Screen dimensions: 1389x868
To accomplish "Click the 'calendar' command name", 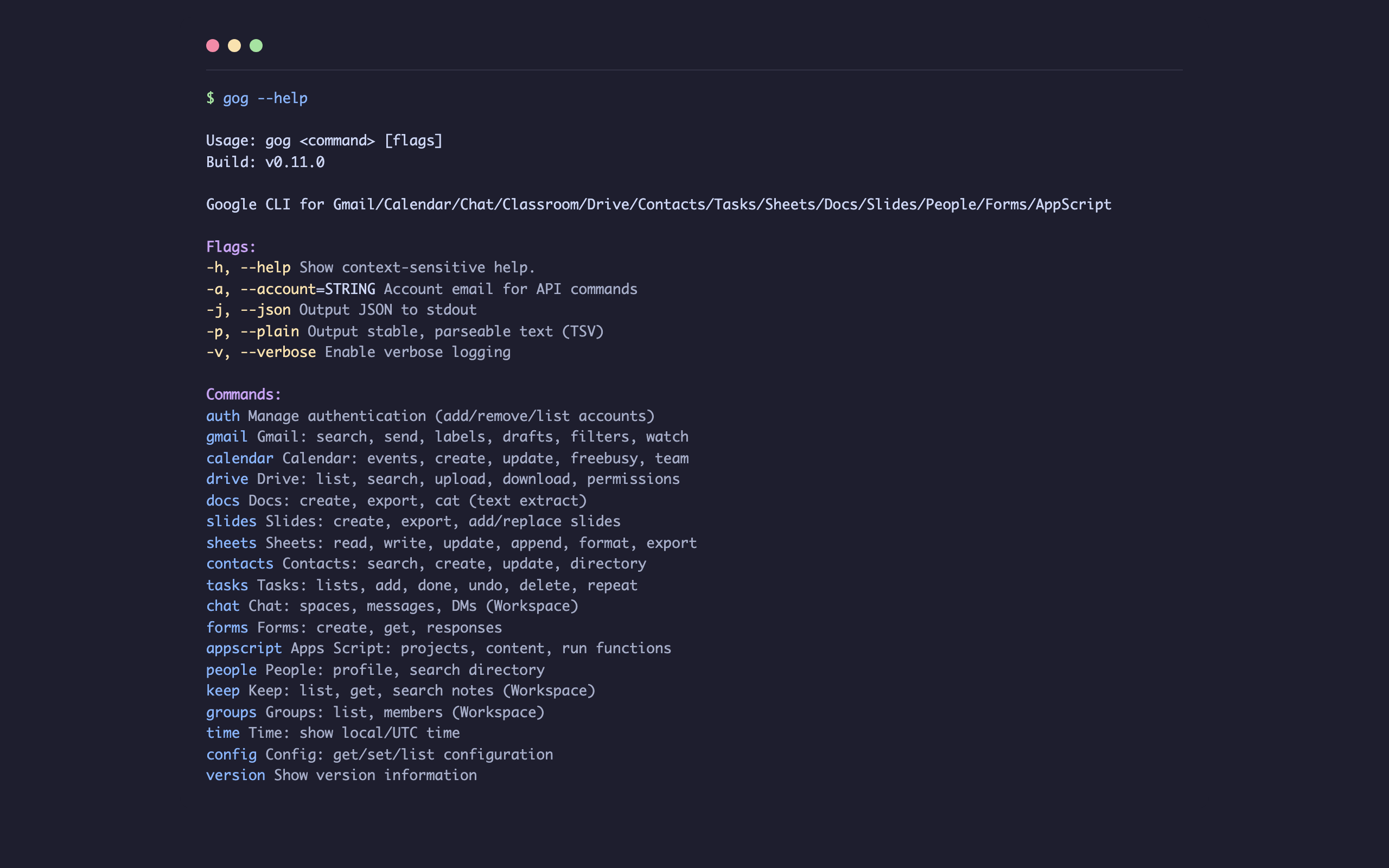I will click(239, 458).
